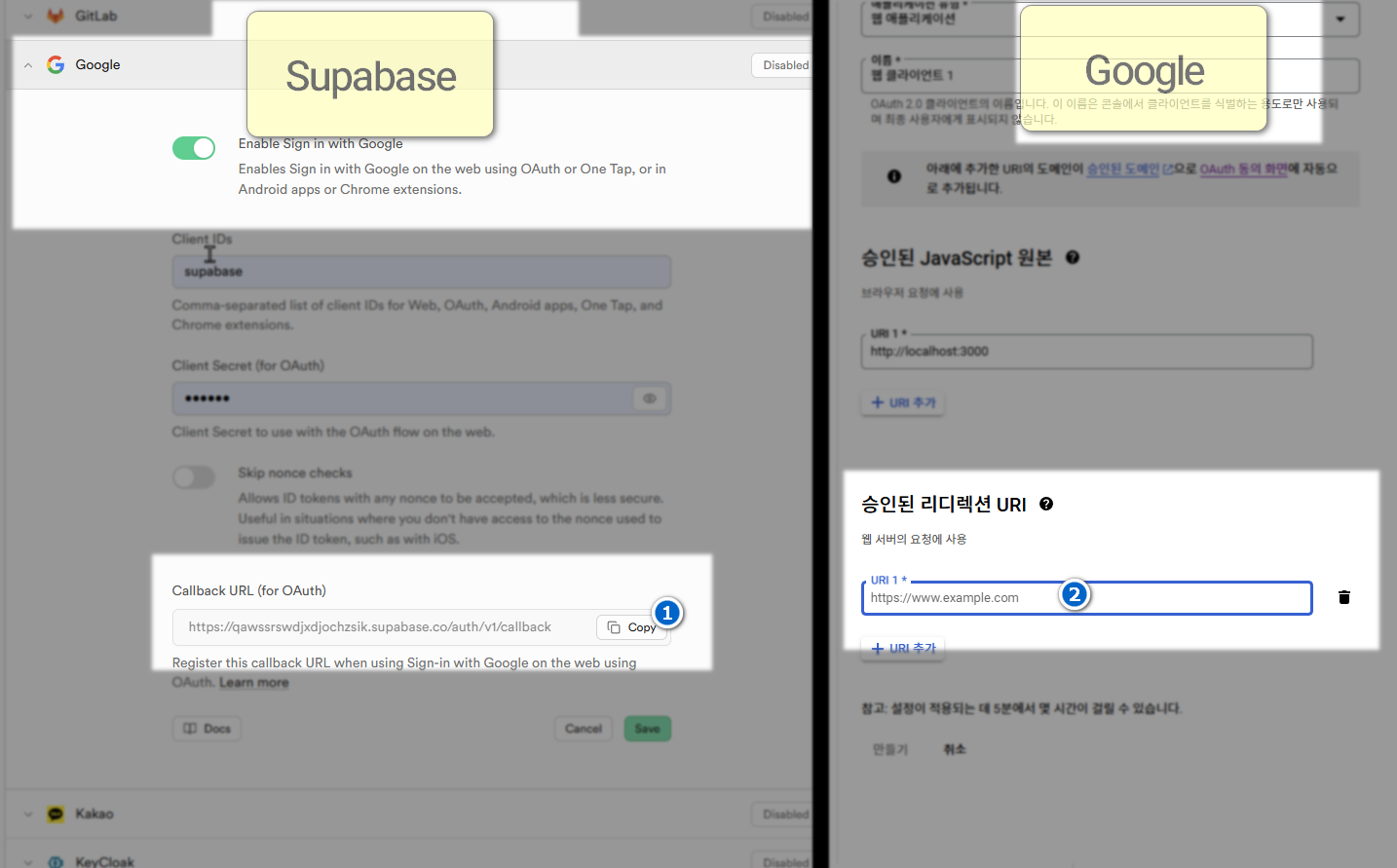The image size is (1397, 868).
Task: Click the trash icon beside URI 1
Action: tap(1343, 597)
